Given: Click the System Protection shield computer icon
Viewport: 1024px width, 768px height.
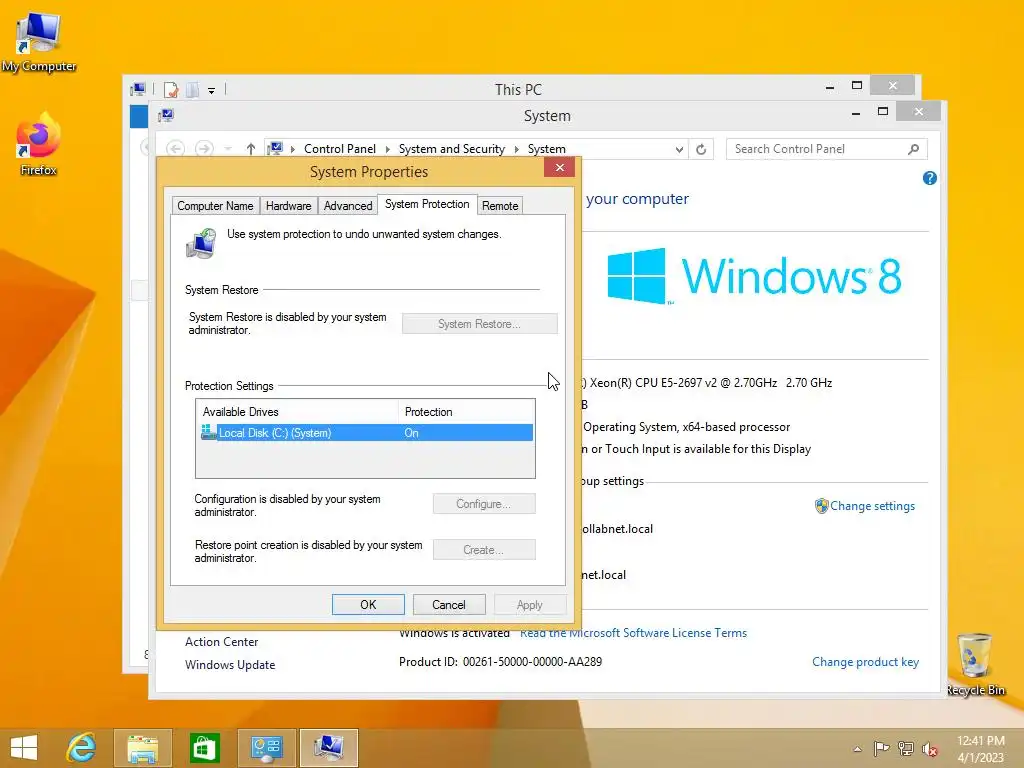Looking at the screenshot, I should tap(201, 243).
